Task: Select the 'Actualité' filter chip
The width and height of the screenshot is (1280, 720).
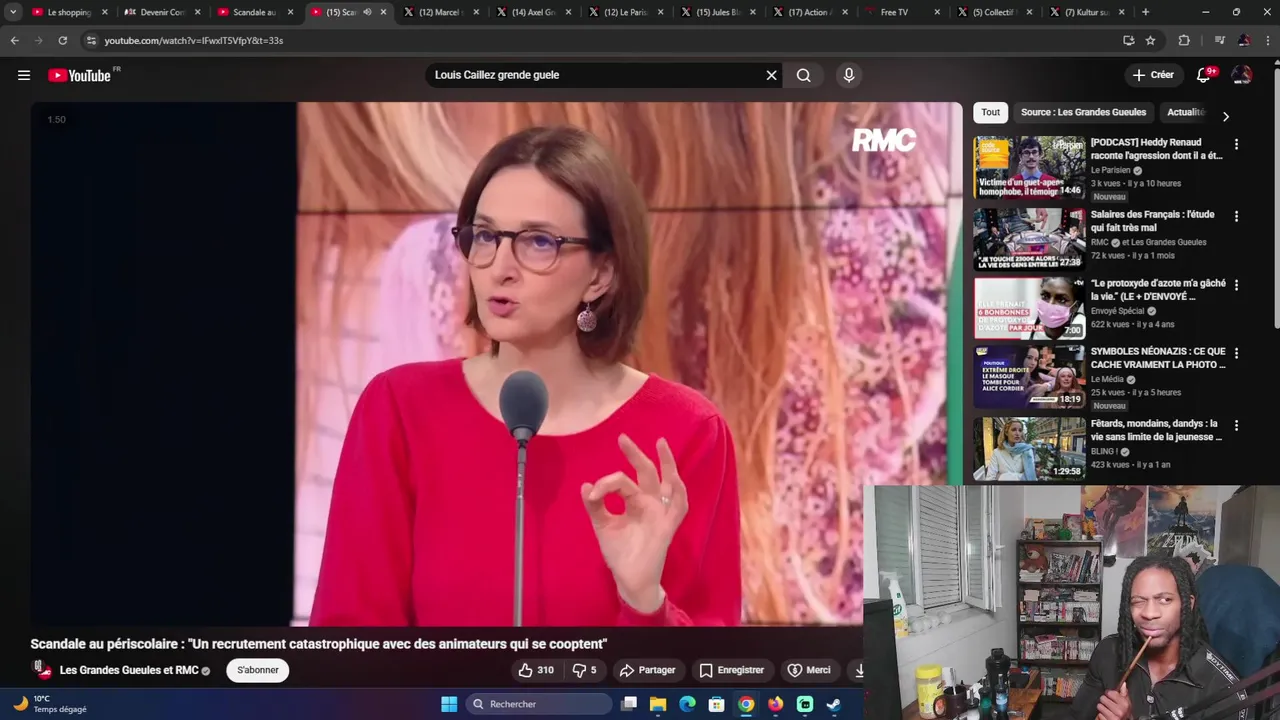Action: click(1186, 112)
